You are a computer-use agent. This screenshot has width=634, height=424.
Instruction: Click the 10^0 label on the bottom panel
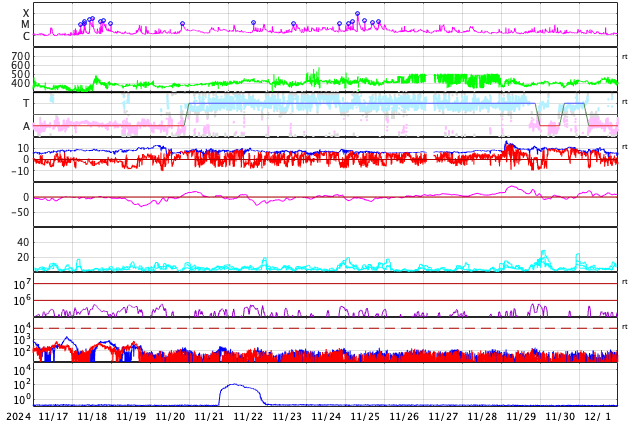(x=22, y=400)
